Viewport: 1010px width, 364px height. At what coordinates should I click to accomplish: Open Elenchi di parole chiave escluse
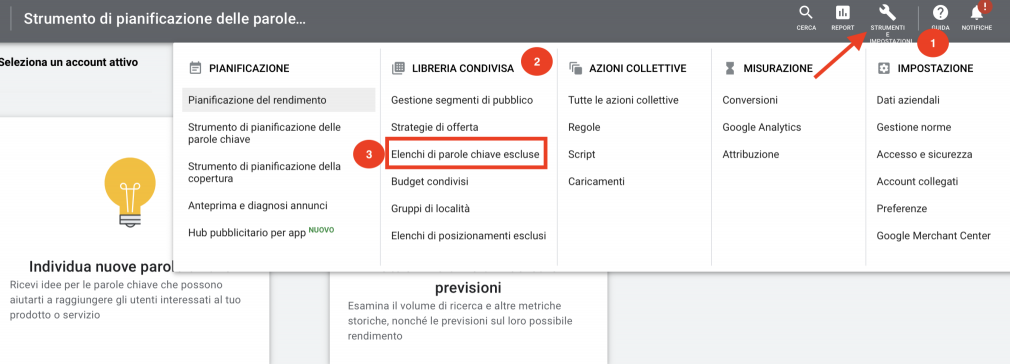click(465, 155)
